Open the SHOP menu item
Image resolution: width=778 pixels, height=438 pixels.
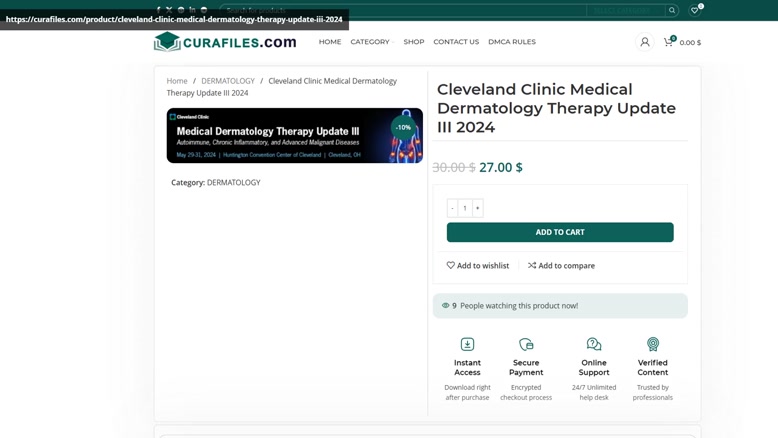(414, 42)
